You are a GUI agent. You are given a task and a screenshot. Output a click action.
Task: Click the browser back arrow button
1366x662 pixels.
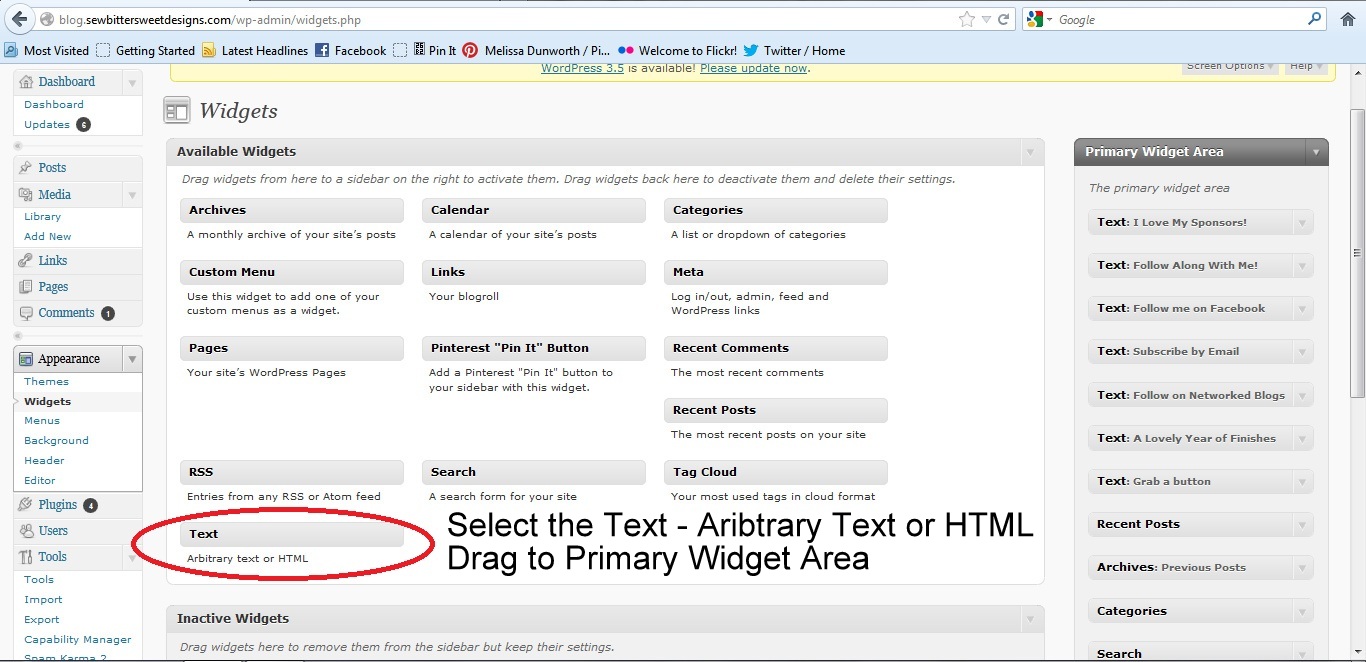point(19,19)
